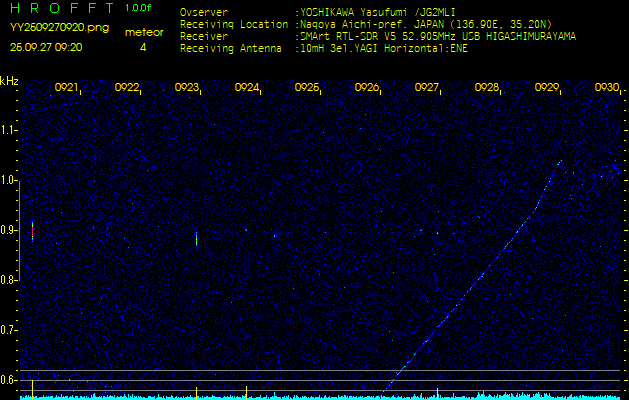Click the 0929 time label
The width and height of the screenshot is (629, 400).
coord(547,88)
